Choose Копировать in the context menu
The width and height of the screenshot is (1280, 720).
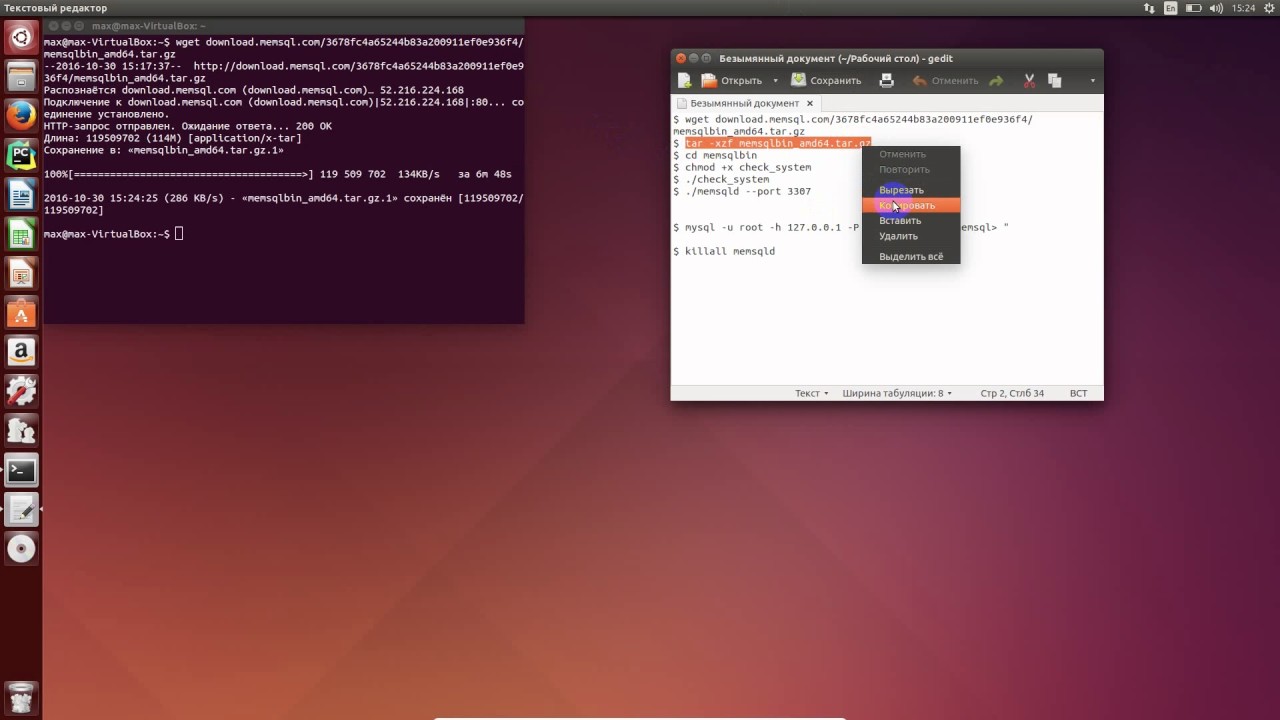click(911, 205)
